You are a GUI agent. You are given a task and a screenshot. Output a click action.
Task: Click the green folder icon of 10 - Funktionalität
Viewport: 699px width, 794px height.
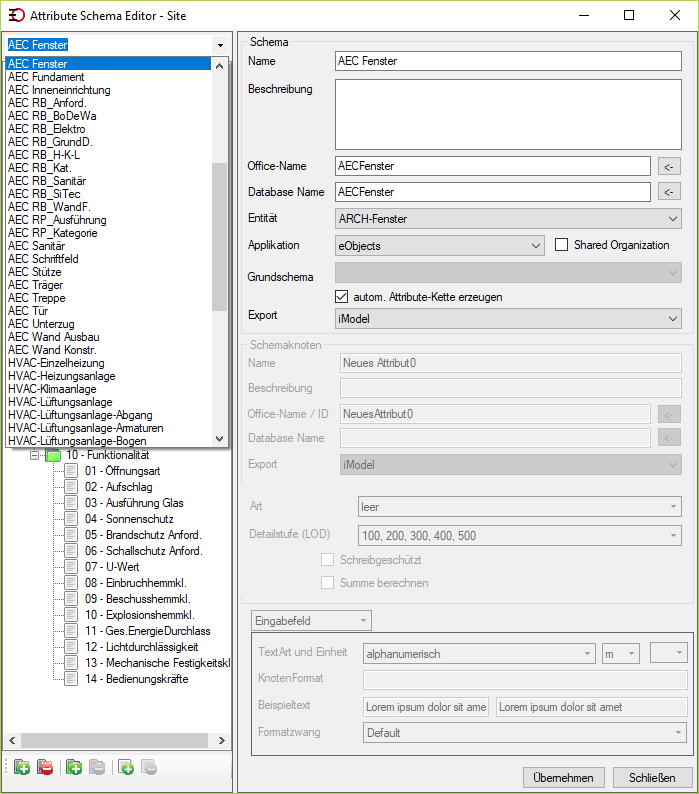coord(53,455)
